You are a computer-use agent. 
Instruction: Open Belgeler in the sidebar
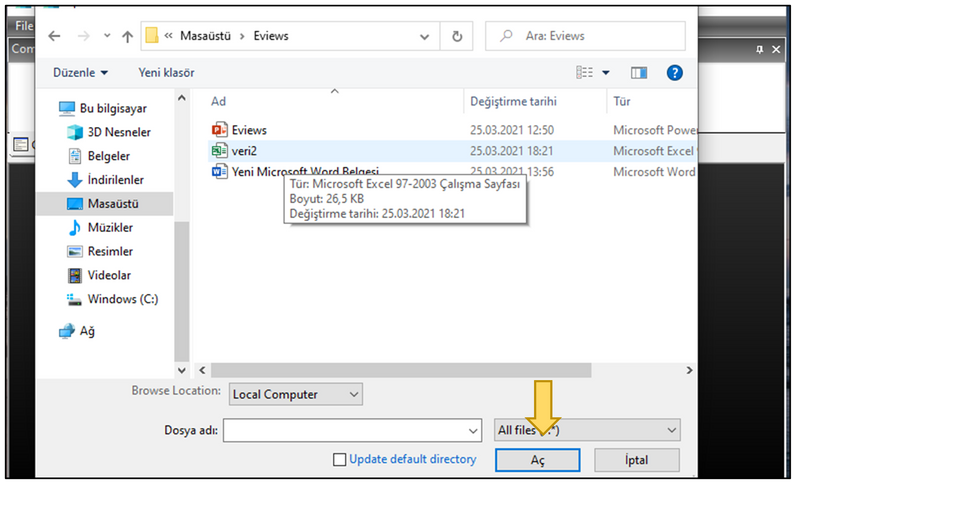pos(99,156)
